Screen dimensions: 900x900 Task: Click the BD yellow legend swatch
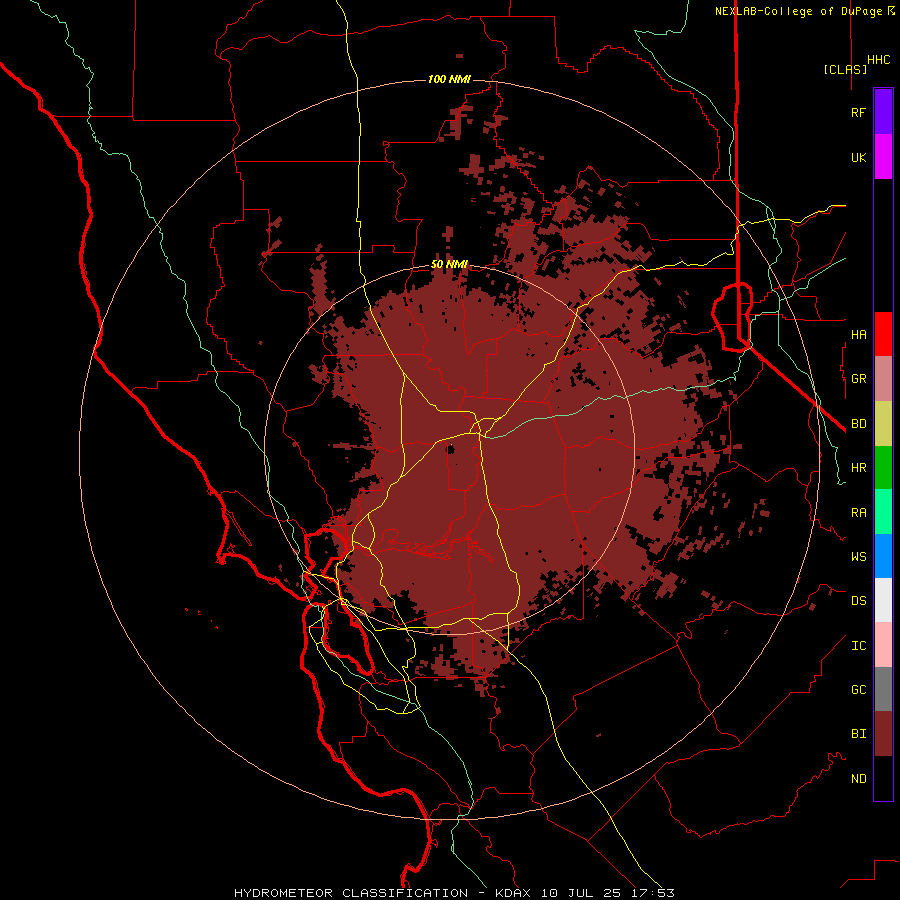(x=883, y=424)
